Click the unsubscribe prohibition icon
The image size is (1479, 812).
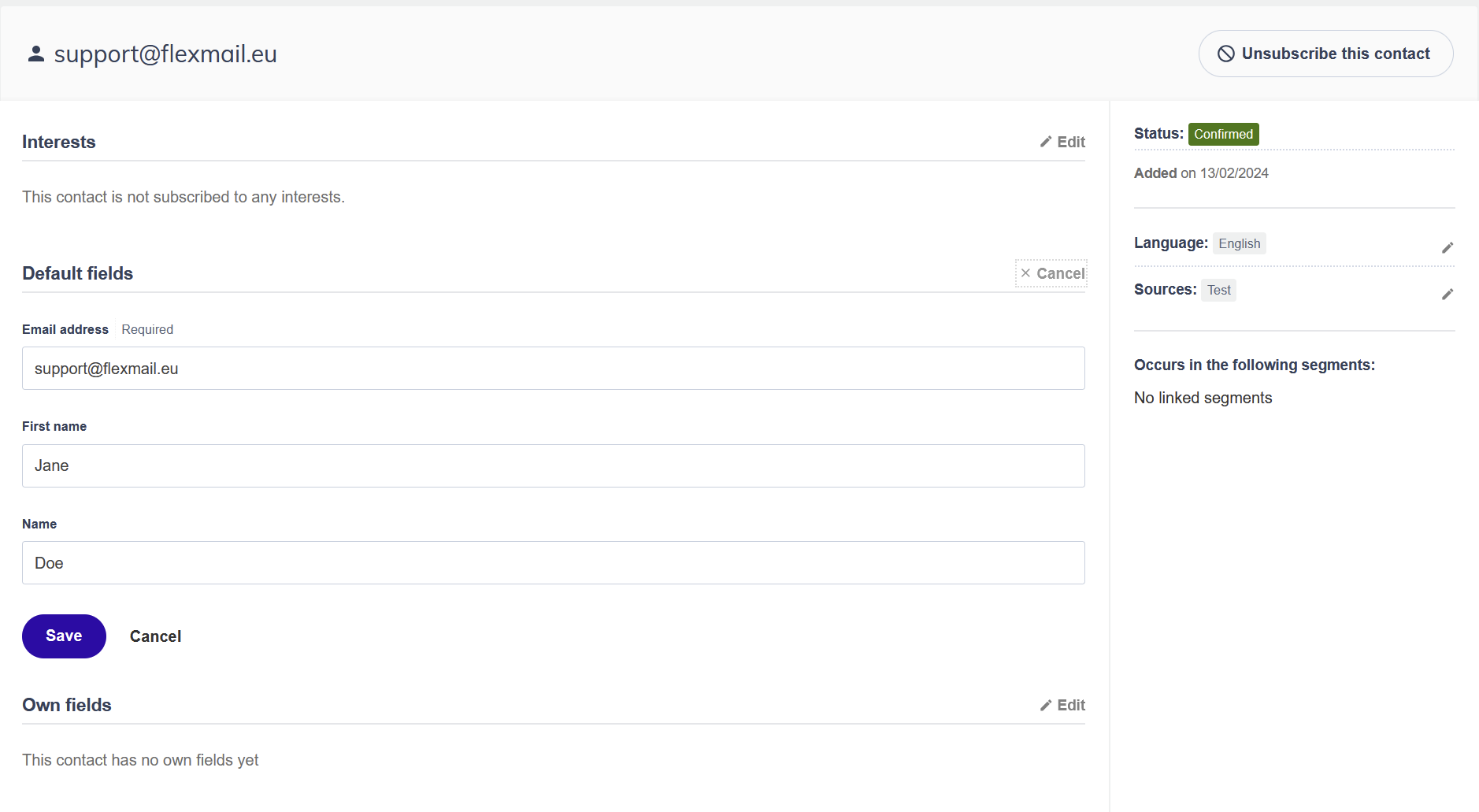[x=1225, y=54]
